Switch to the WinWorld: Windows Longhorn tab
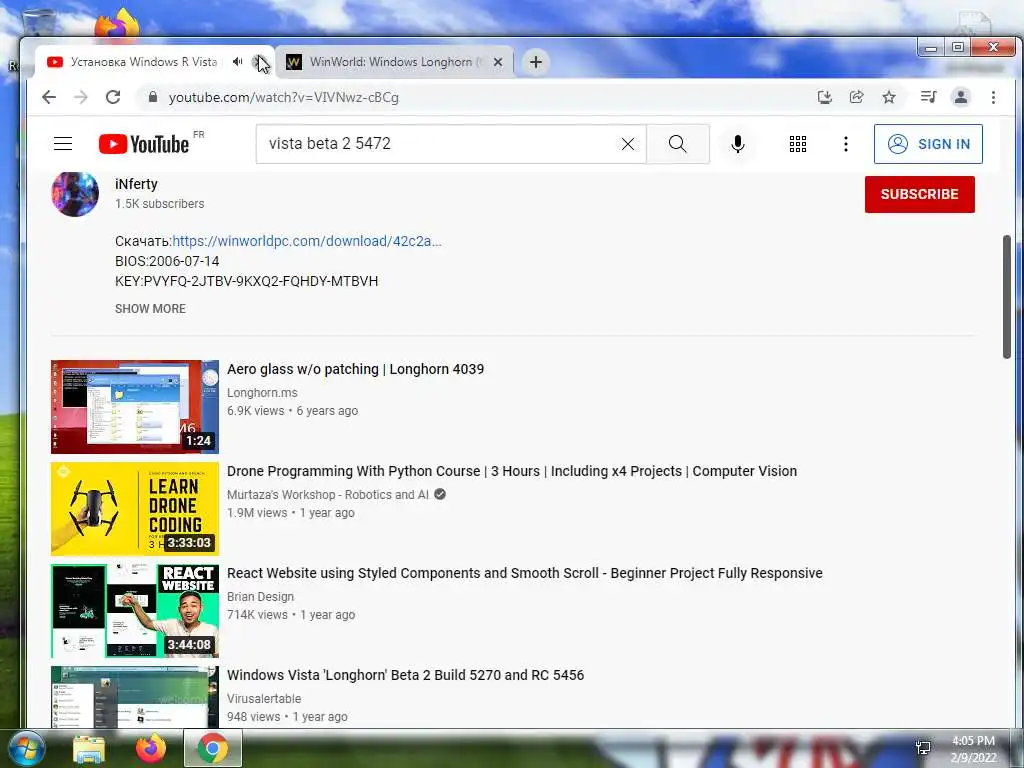Screen dimensions: 1024x768 (396, 62)
